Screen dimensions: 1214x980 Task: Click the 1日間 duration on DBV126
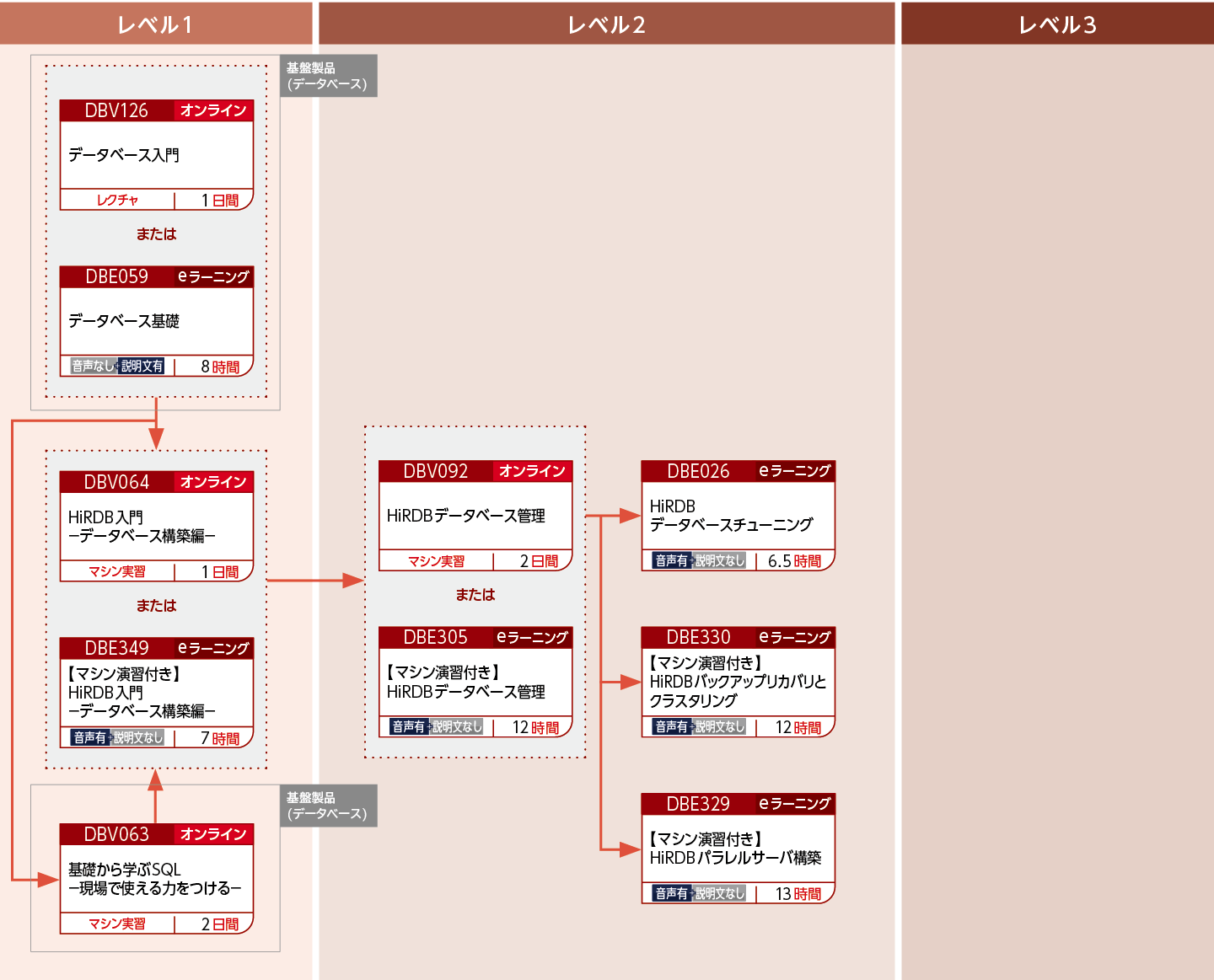tap(220, 201)
